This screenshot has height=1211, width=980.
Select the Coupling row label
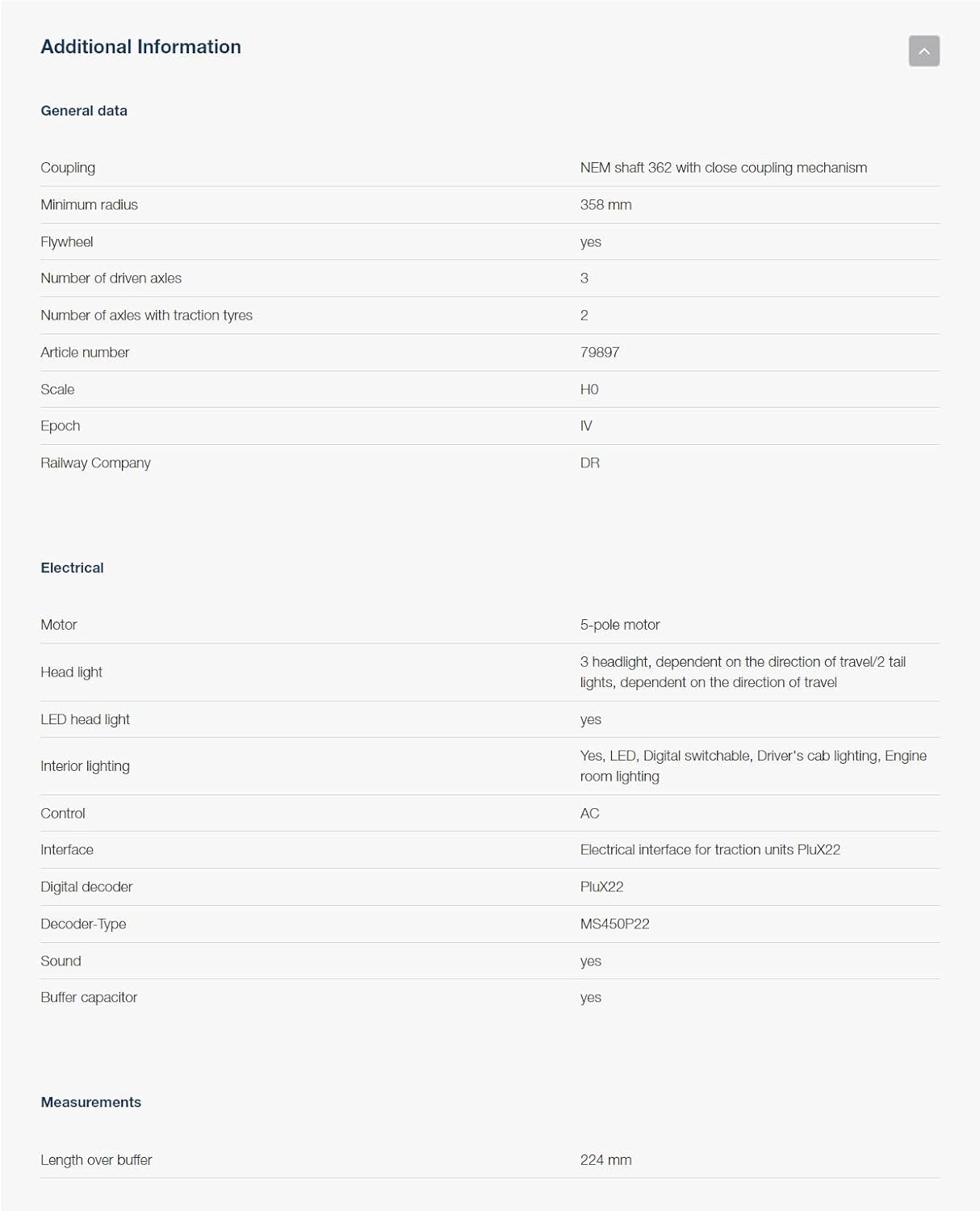click(68, 168)
